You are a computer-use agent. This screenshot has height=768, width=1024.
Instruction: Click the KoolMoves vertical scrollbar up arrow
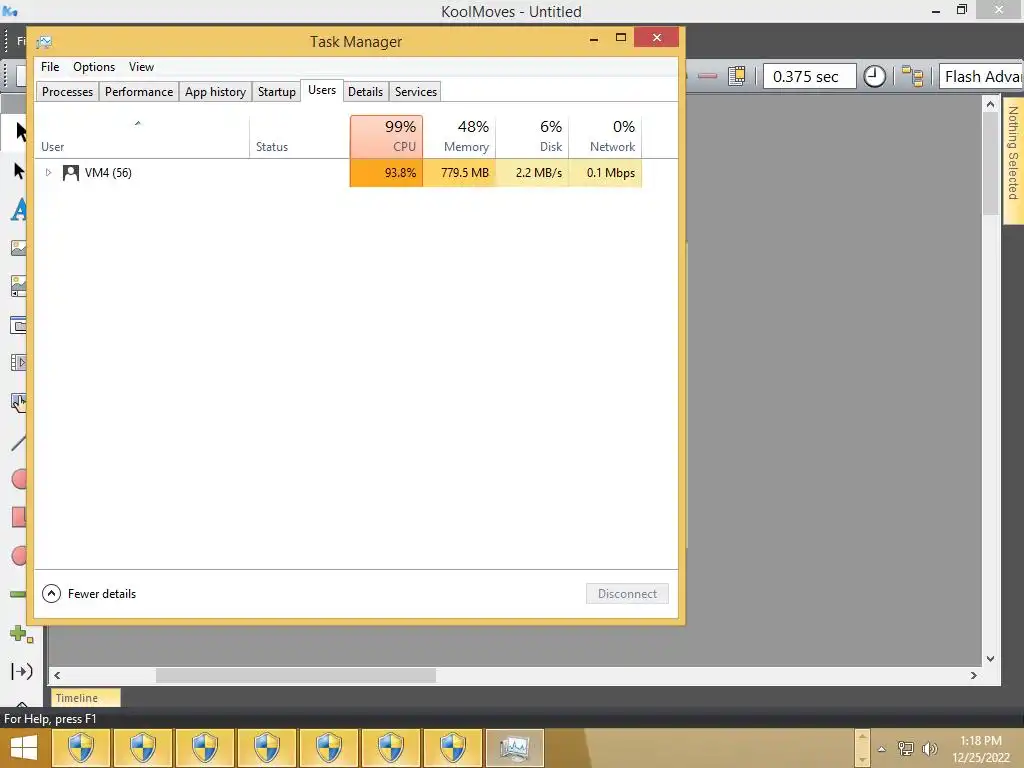pos(991,104)
